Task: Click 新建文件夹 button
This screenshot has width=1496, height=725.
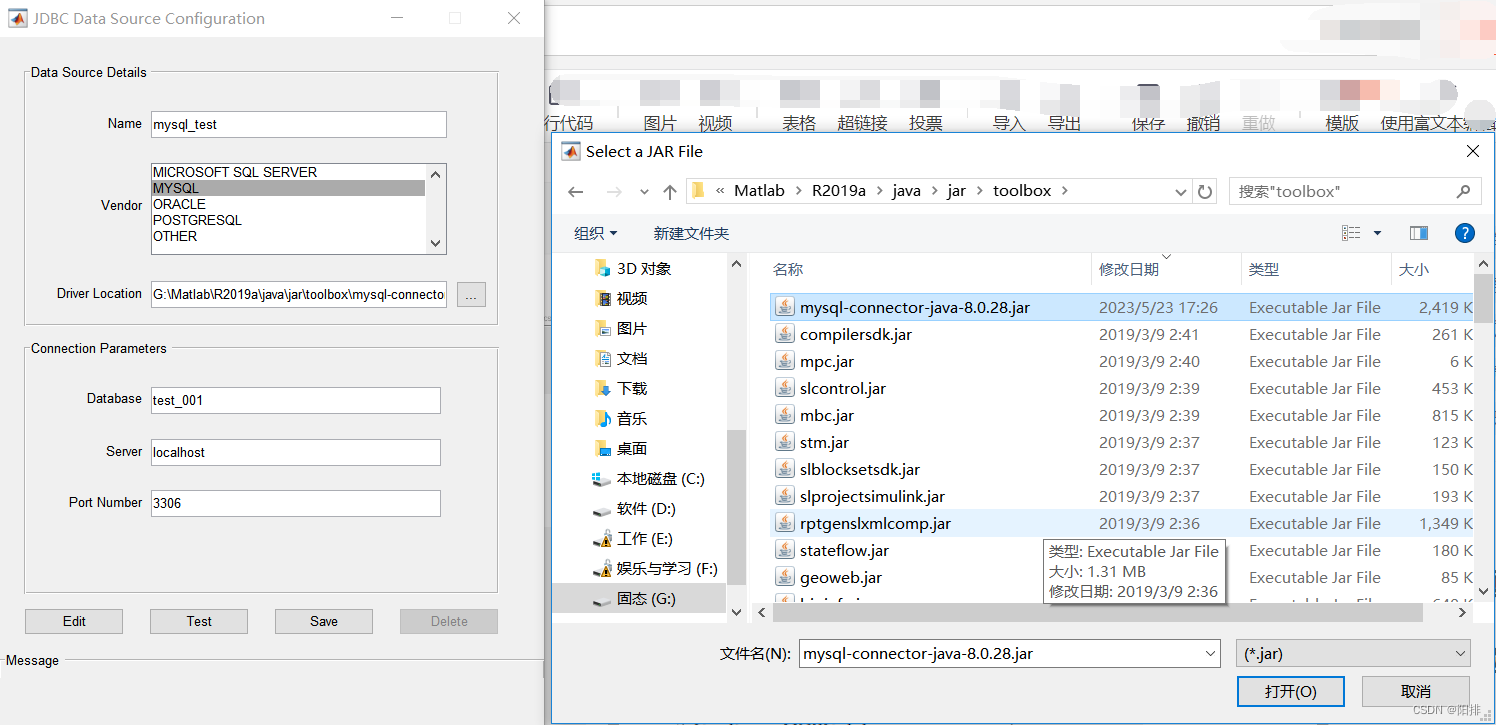Action: 691,233
